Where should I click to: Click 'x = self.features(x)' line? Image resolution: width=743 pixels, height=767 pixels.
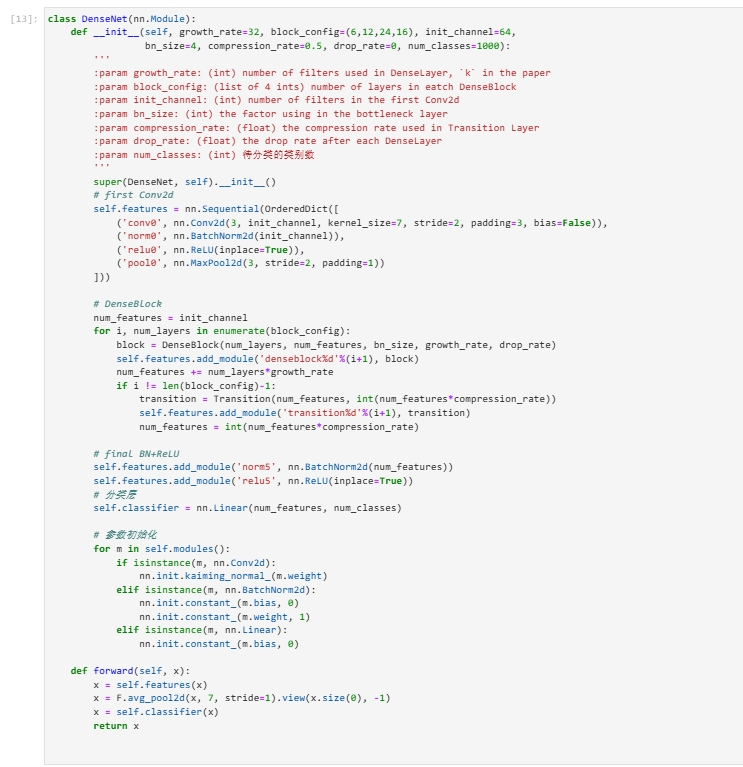[x=150, y=685]
